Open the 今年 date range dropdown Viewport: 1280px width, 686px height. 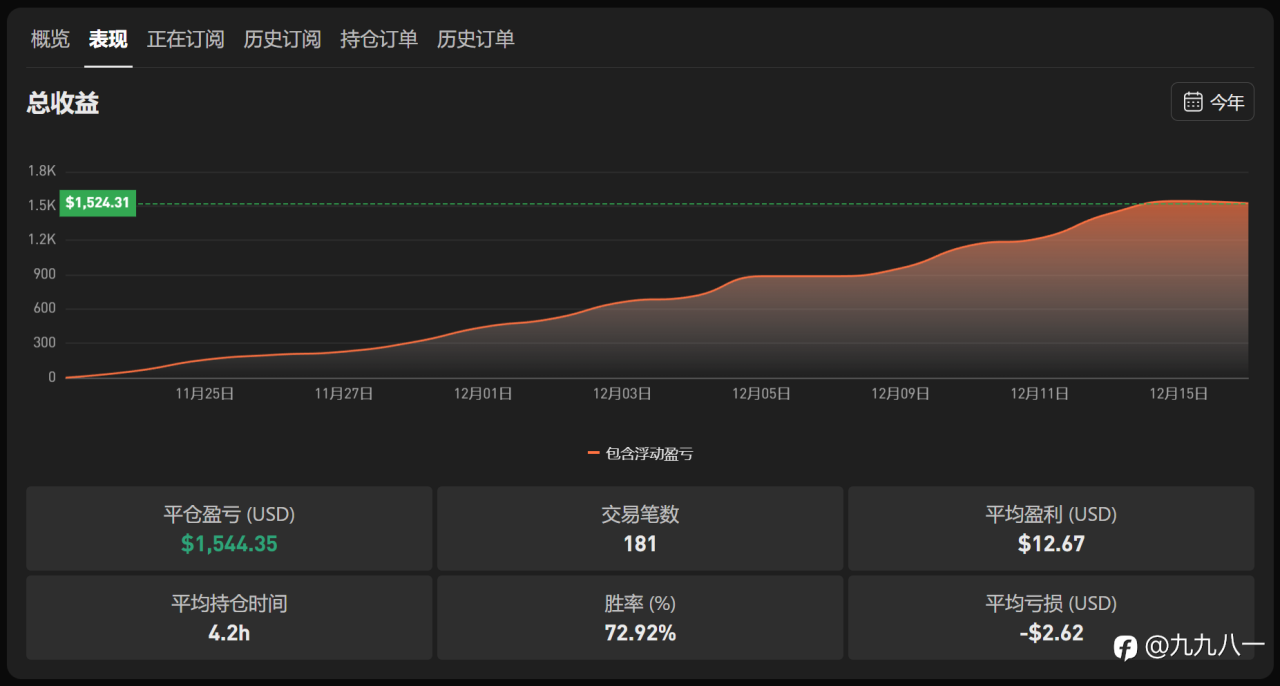click(1212, 101)
